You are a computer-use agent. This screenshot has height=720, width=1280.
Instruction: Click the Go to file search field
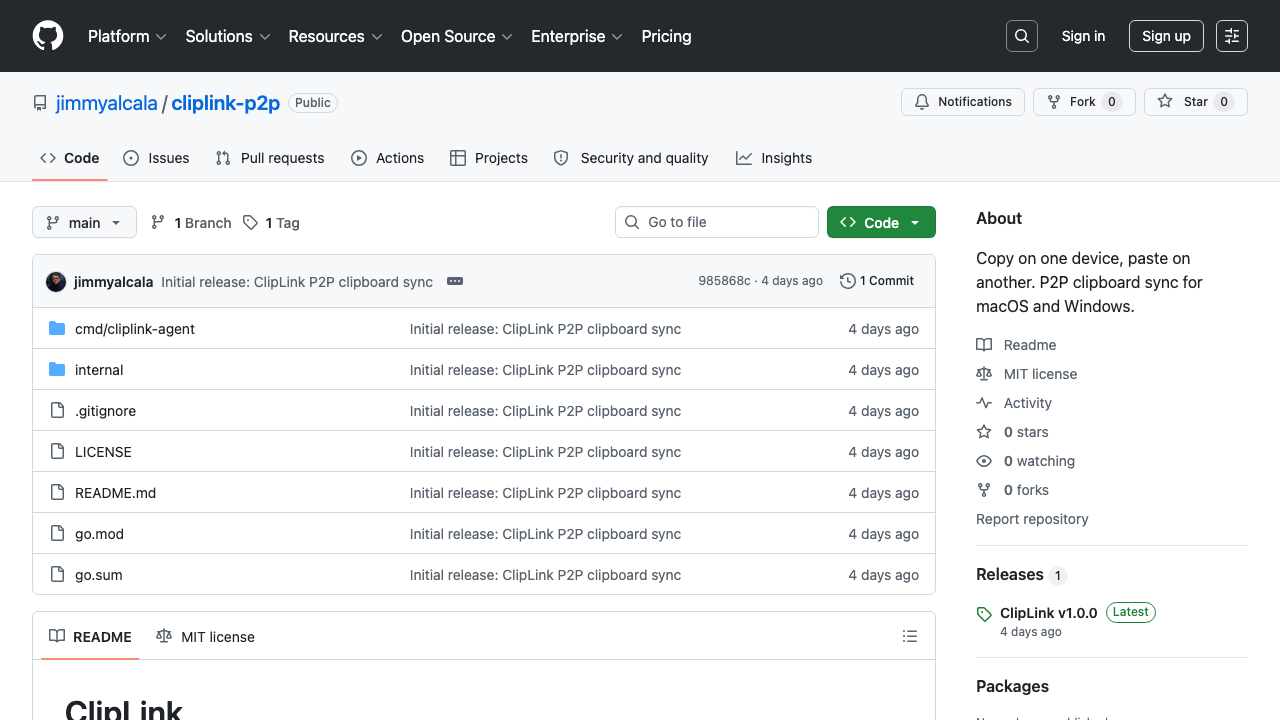[x=717, y=222]
